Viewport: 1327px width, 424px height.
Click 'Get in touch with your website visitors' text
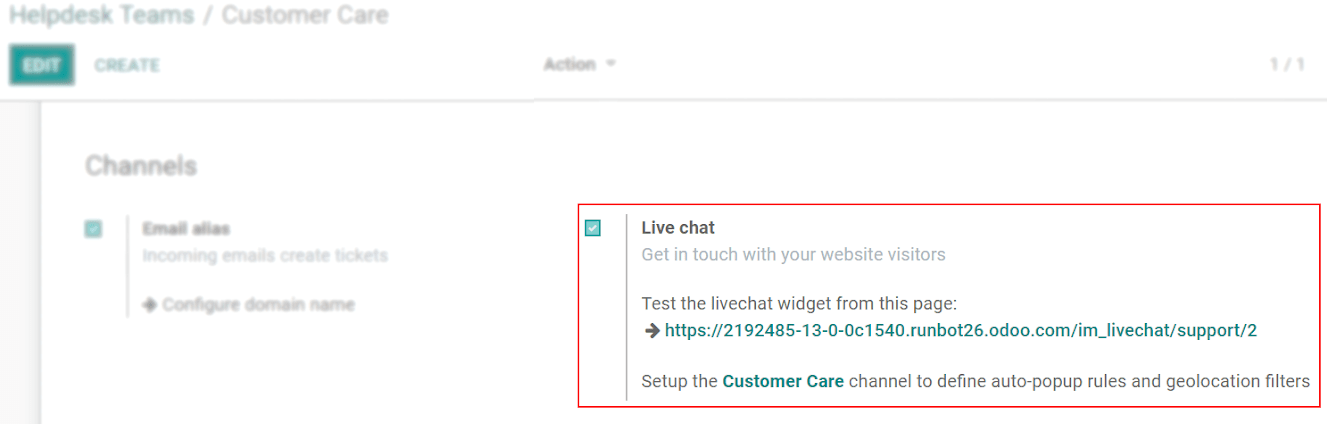793,254
